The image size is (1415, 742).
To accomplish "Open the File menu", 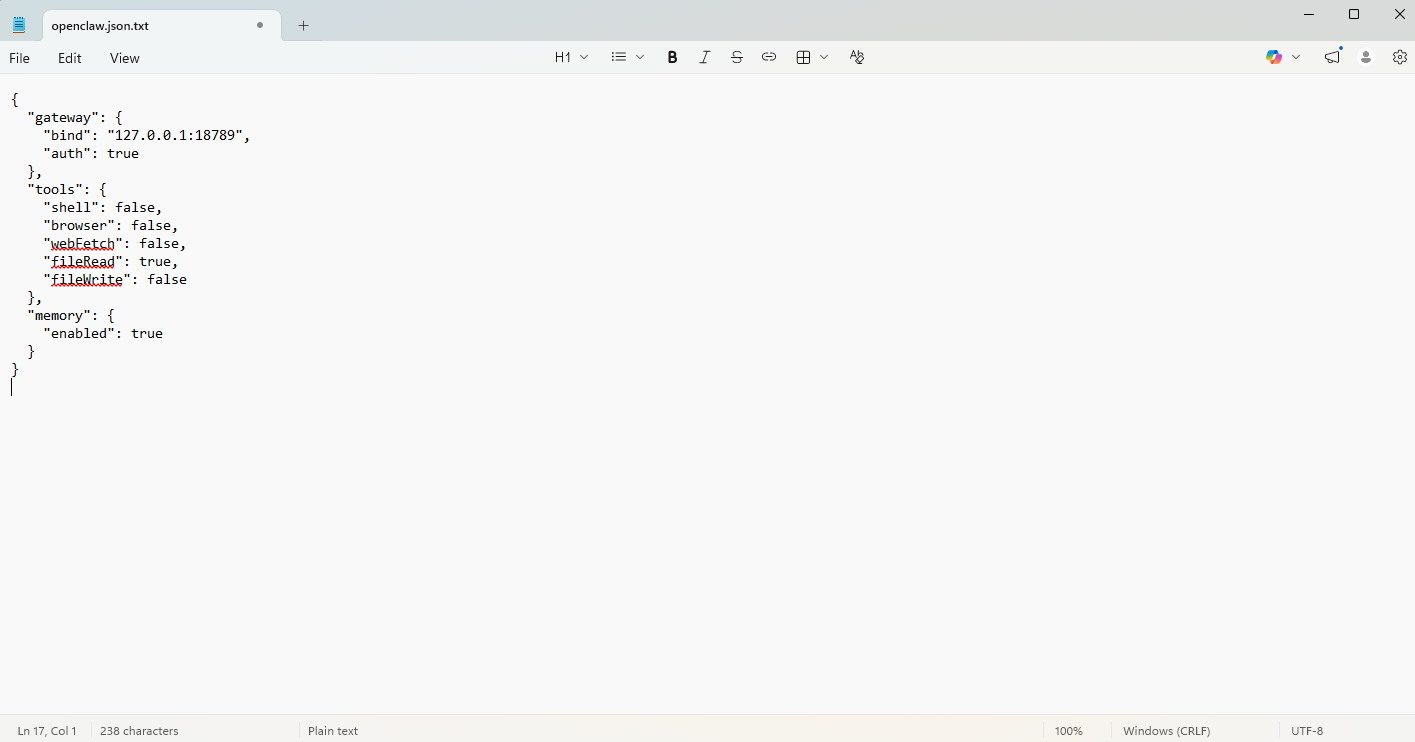I will pos(19,58).
